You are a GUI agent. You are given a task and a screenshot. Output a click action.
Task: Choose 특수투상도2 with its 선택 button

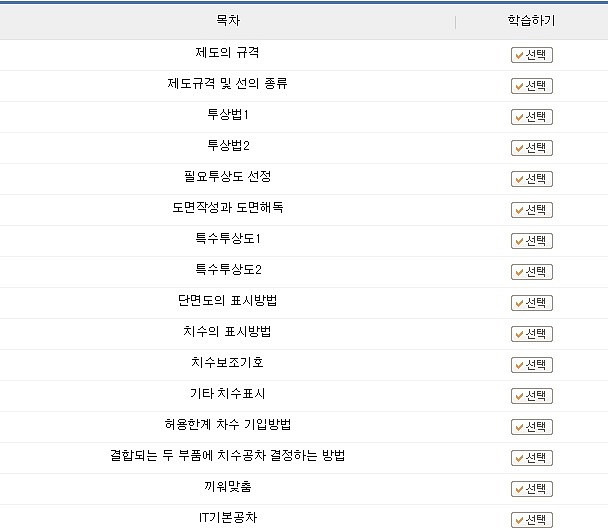click(x=532, y=272)
